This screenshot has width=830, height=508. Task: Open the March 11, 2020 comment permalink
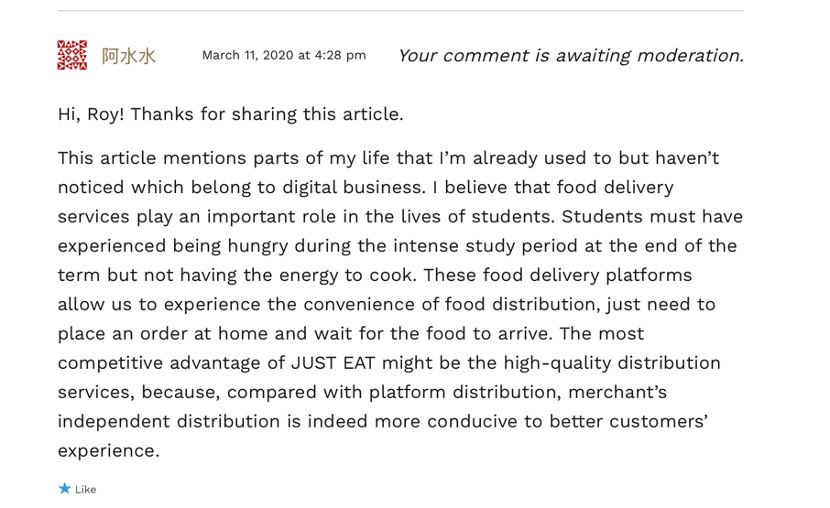click(x=283, y=56)
